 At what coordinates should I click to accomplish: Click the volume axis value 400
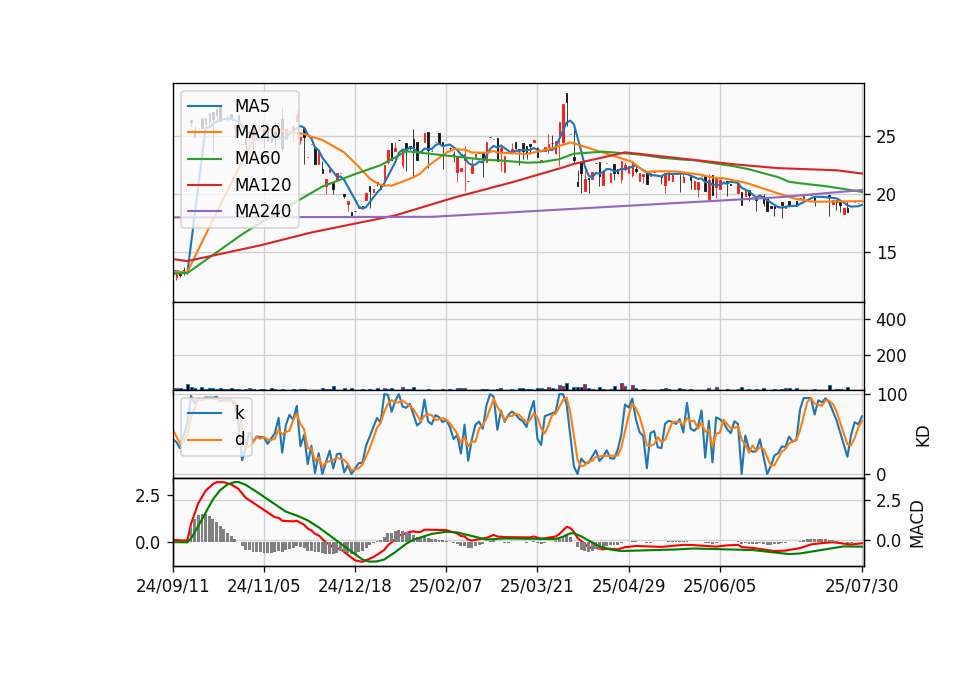[891, 320]
